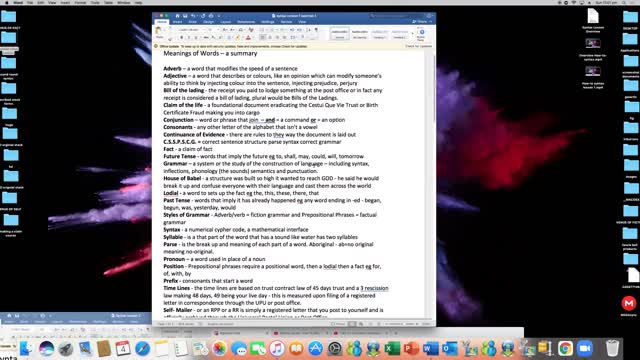Toggle align left paragraph button
The width and height of the screenshot is (640, 360).
(262, 38)
